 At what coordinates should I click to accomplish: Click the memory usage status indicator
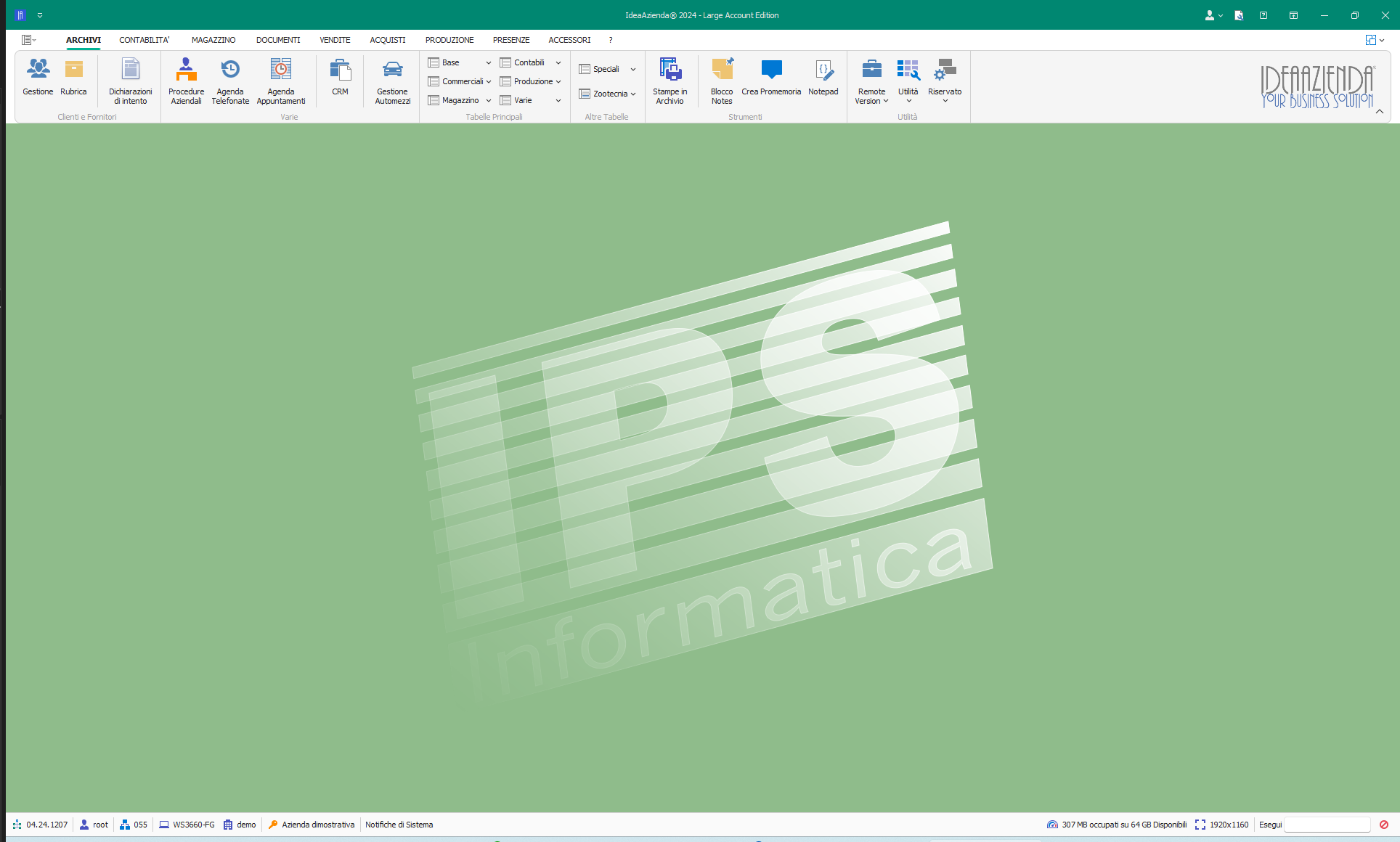1117,825
